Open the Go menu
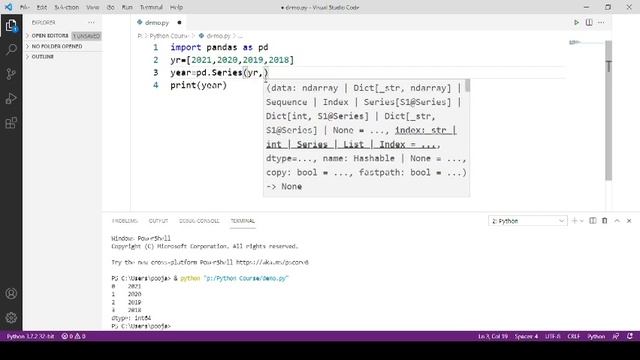Viewport: 640px width, 360px height. tap(111, 7)
